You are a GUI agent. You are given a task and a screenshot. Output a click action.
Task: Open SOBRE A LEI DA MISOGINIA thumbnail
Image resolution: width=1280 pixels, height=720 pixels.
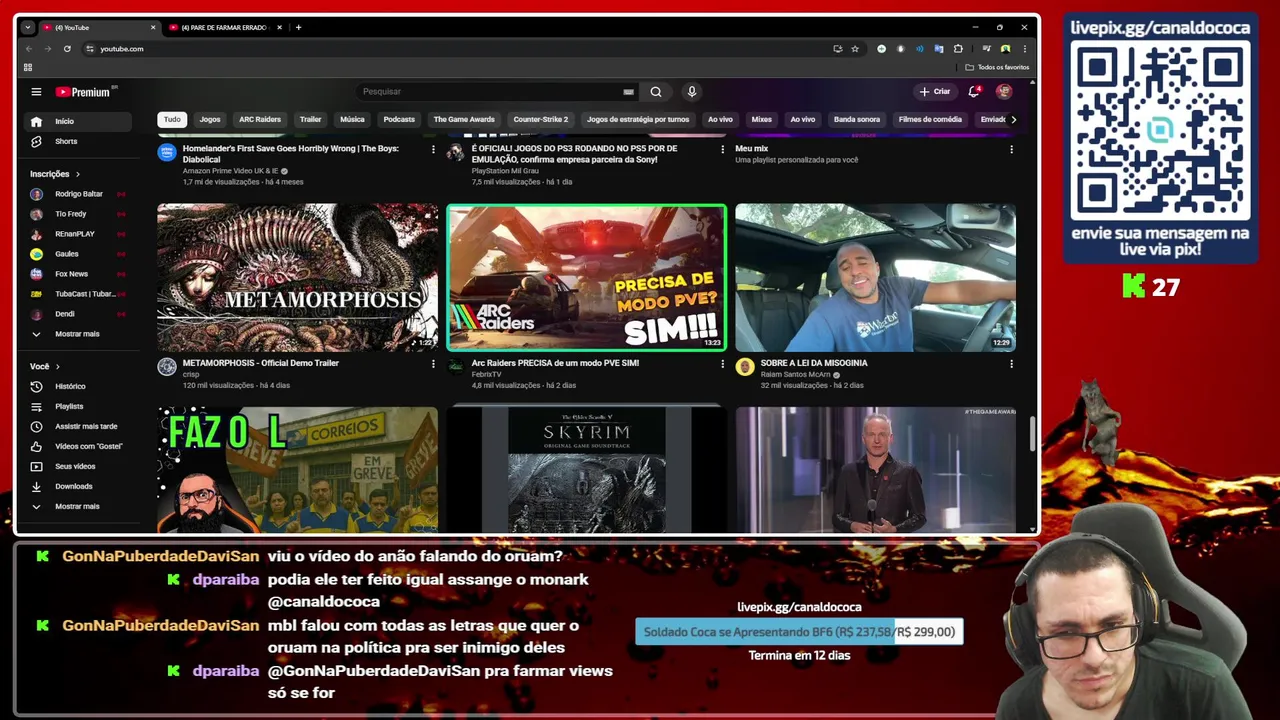(875, 278)
